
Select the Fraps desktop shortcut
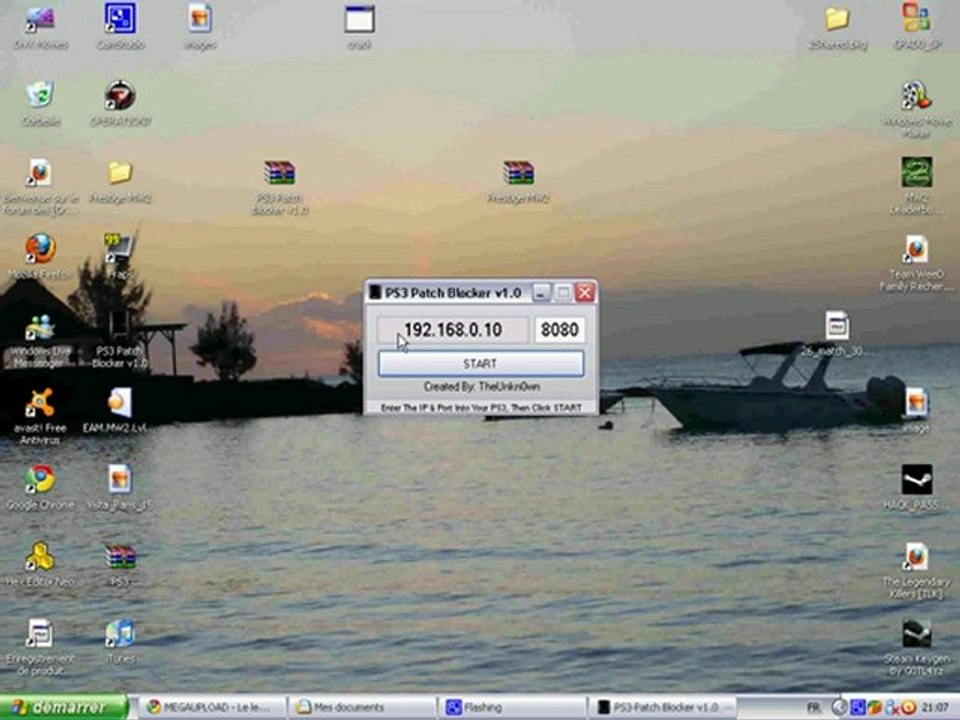pyautogui.click(x=120, y=257)
